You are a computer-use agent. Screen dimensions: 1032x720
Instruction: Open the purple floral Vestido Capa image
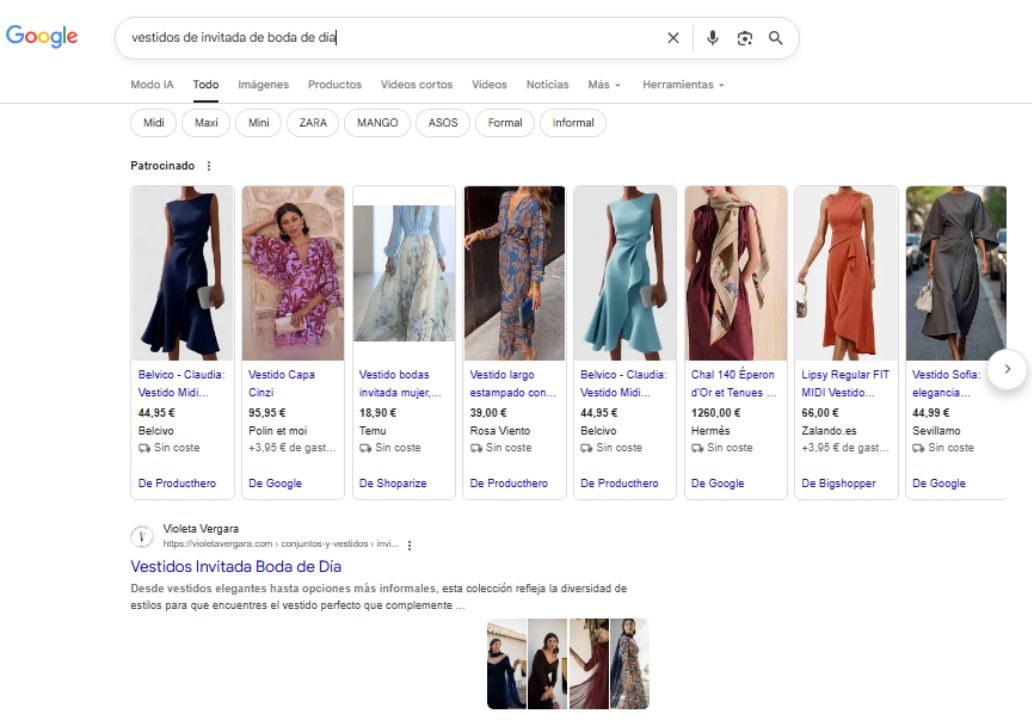tap(293, 273)
